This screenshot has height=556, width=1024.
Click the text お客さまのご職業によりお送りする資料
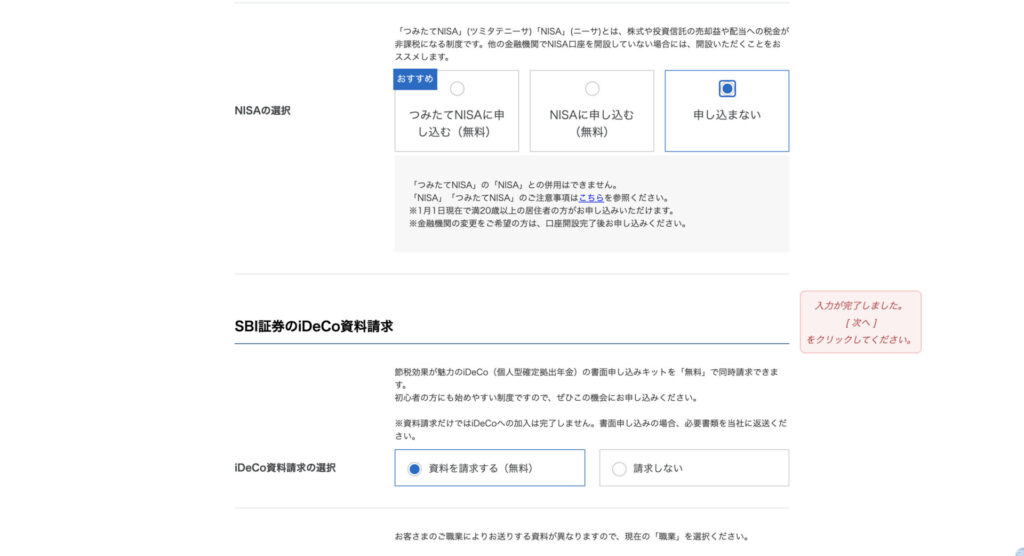tap(571, 536)
